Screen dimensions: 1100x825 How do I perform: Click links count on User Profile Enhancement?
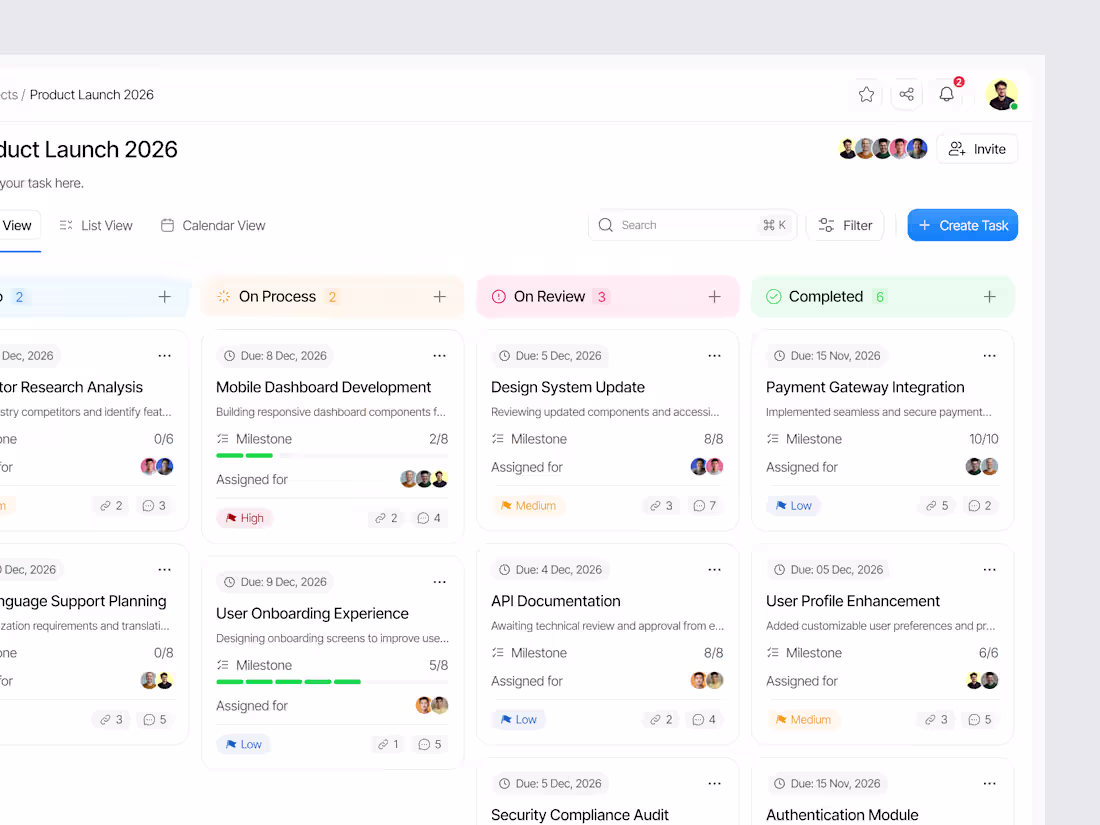(x=936, y=719)
